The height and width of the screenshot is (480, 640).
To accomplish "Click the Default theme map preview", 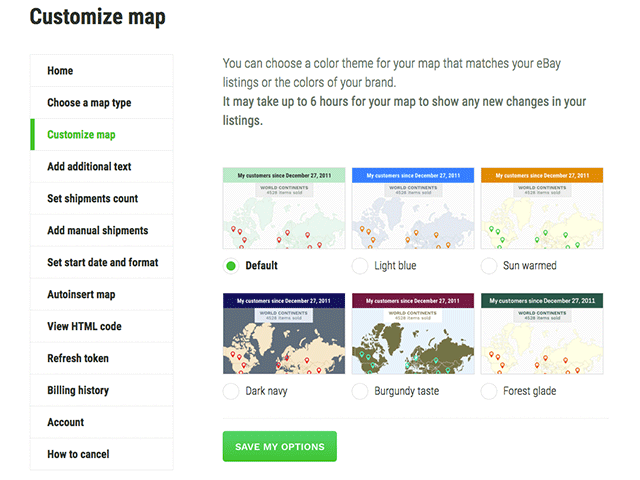I will pyautogui.click(x=284, y=209).
